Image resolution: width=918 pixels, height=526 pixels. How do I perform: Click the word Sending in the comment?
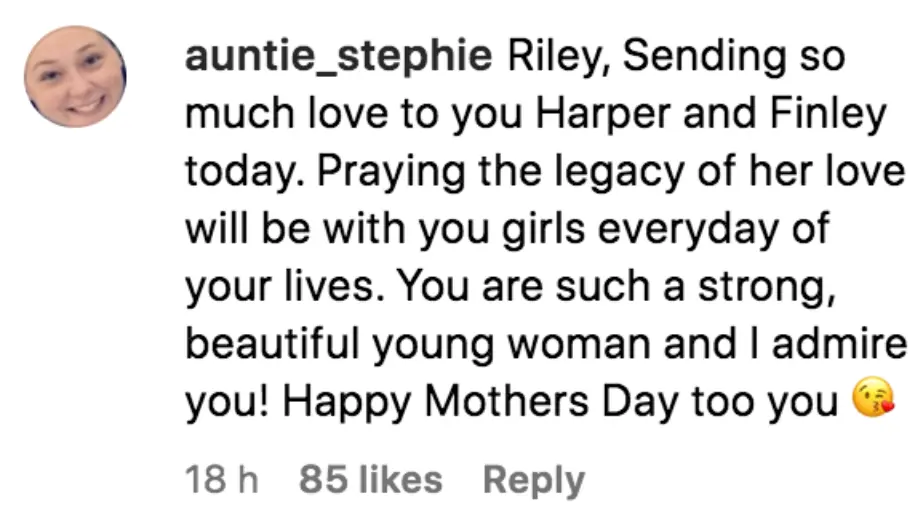point(695,58)
